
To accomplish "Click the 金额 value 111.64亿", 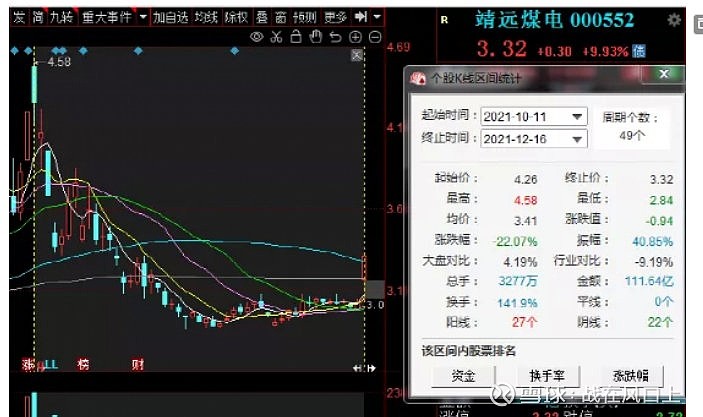I will pyautogui.click(x=649, y=282).
